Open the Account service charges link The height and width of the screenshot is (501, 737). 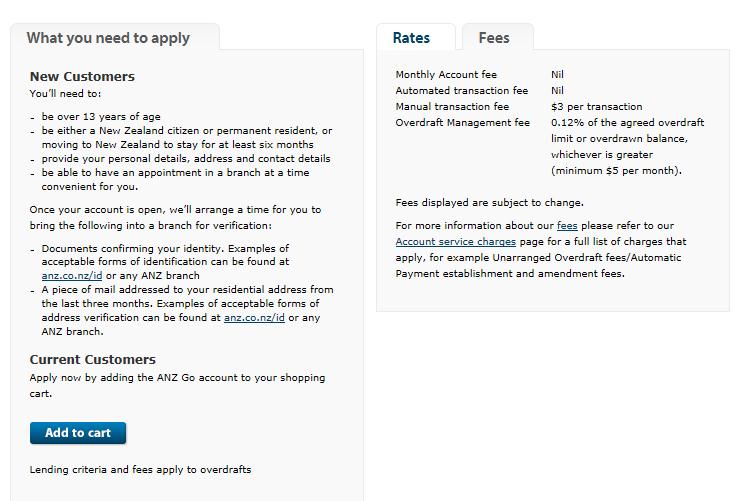456,242
